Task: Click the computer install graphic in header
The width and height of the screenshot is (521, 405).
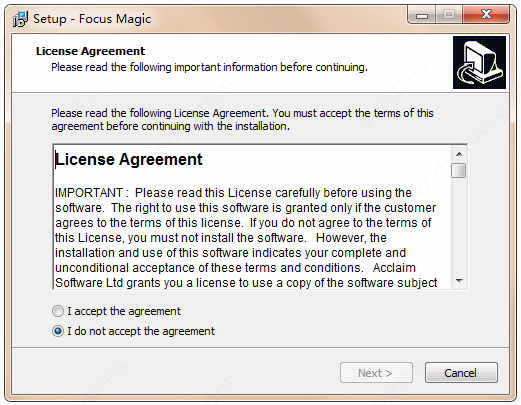Action: point(479,62)
